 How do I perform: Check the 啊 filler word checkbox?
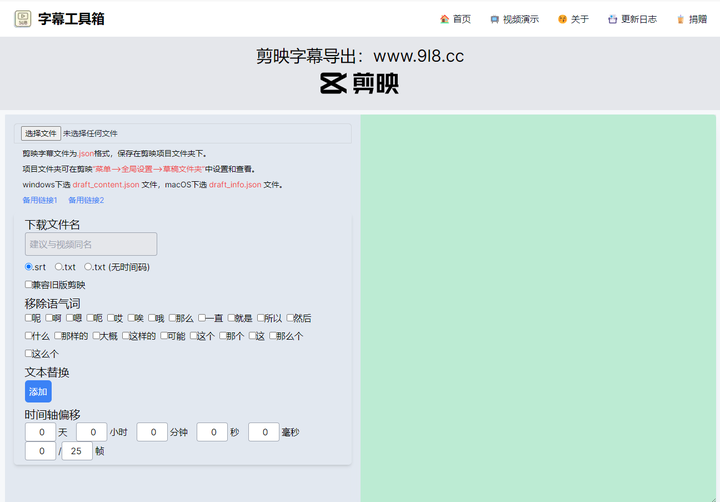[x=49, y=317]
